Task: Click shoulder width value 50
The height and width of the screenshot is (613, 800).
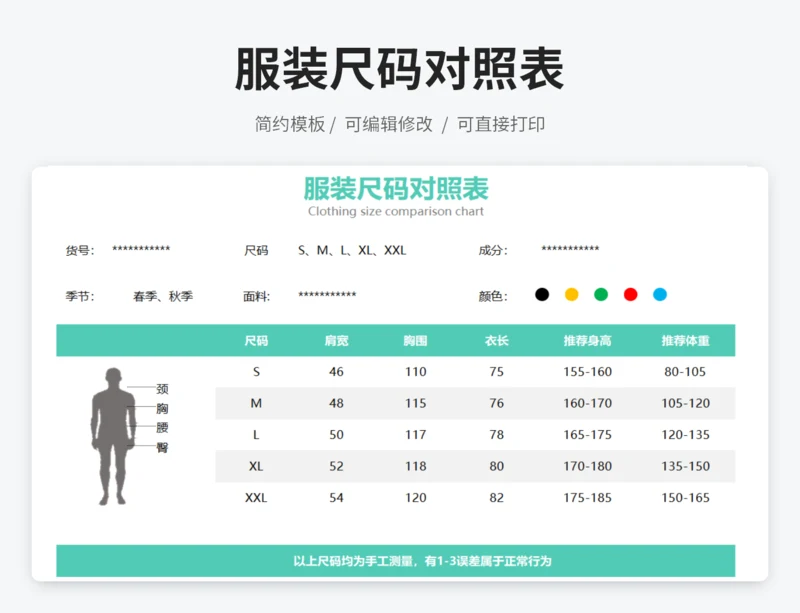Action: (336, 435)
